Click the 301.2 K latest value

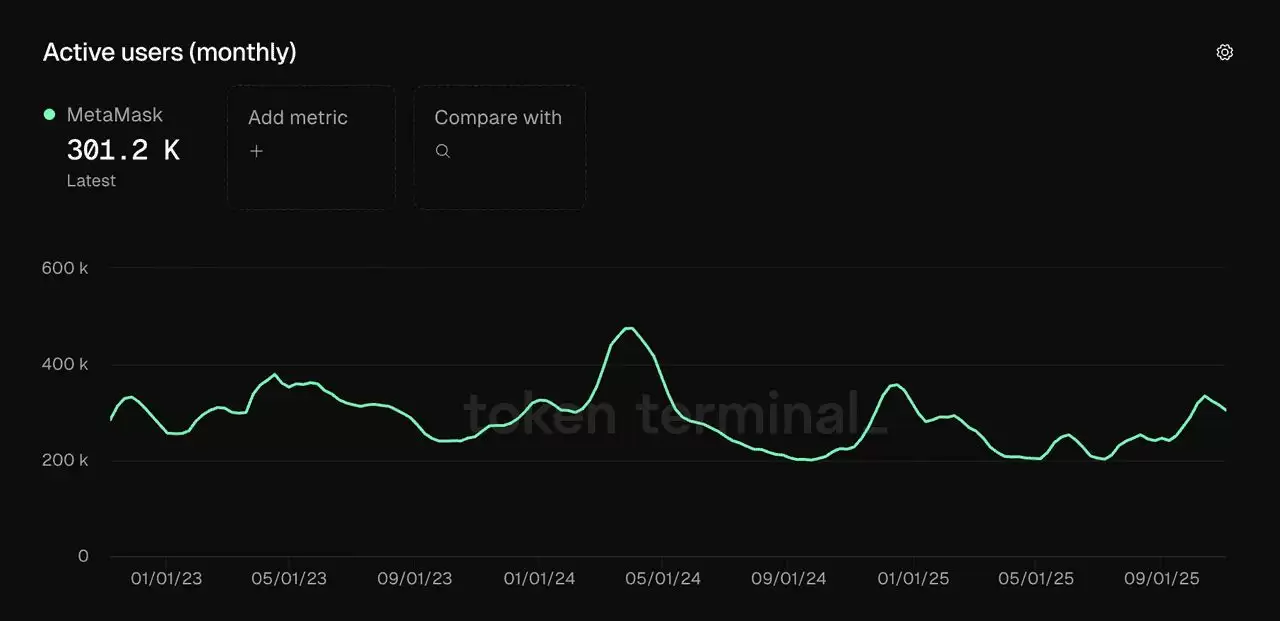point(123,150)
